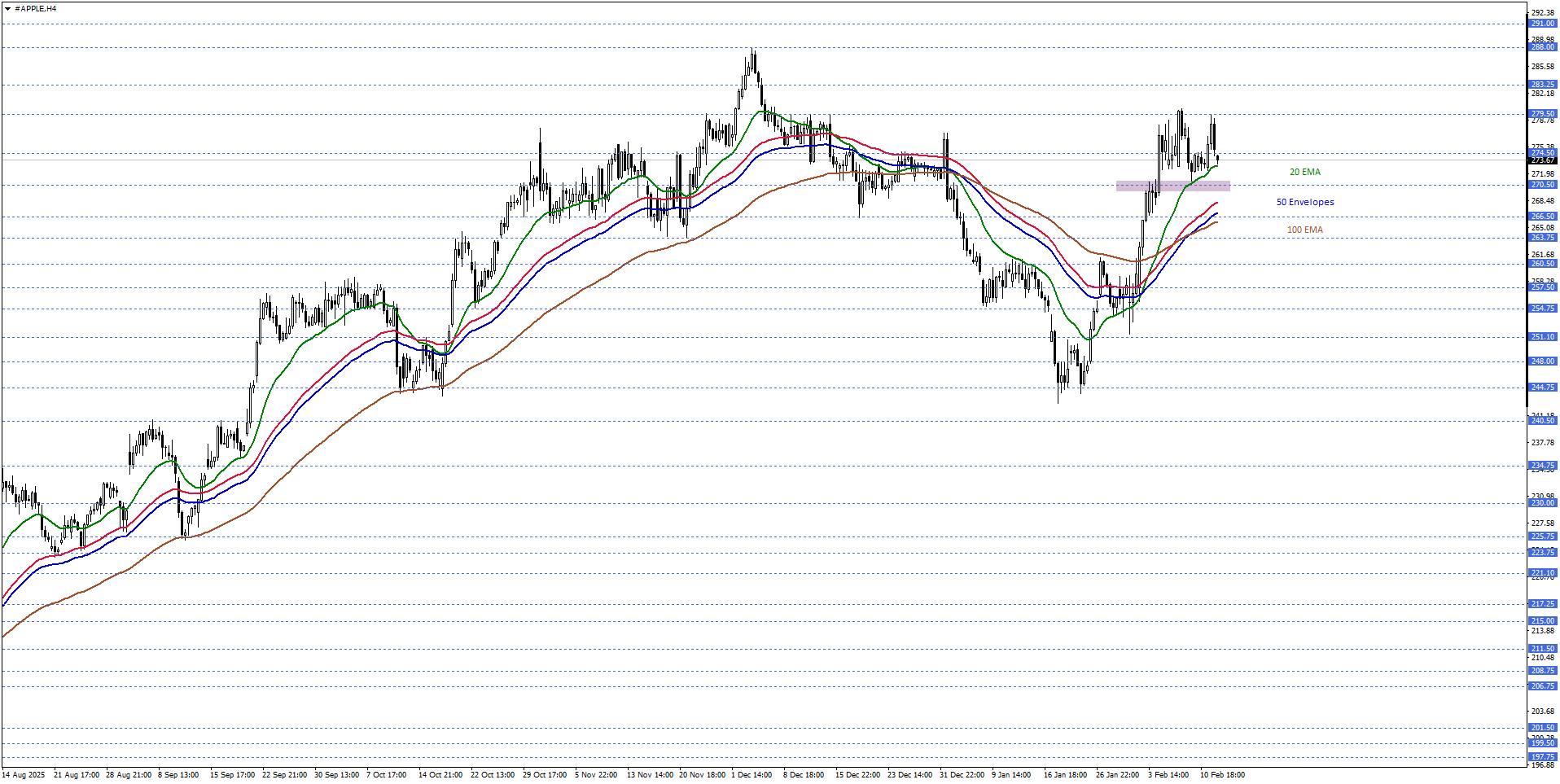Click the 230.00 price level label
1560x784 pixels.
point(1542,503)
